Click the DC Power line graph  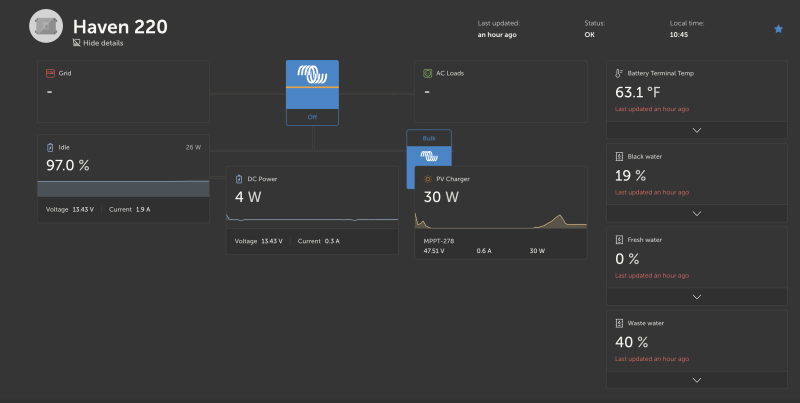tap(312, 219)
